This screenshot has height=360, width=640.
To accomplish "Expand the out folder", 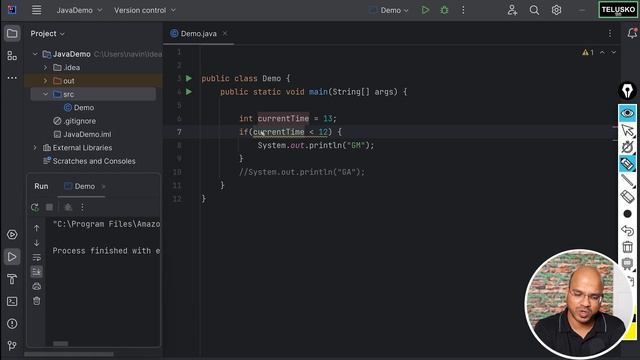I will coord(45,81).
